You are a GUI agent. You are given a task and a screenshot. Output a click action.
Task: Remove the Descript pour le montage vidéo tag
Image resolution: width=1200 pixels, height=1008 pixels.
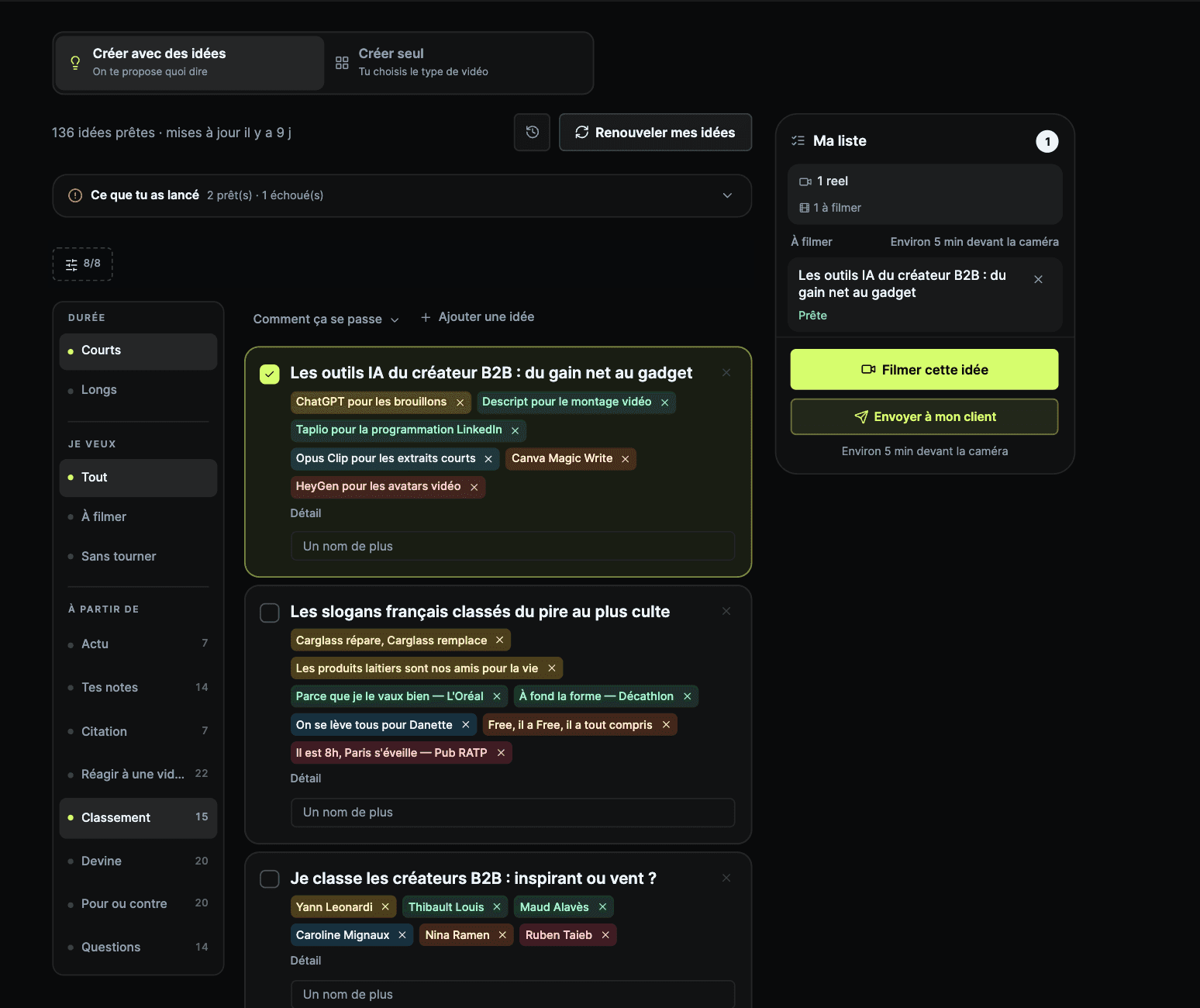(x=664, y=402)
